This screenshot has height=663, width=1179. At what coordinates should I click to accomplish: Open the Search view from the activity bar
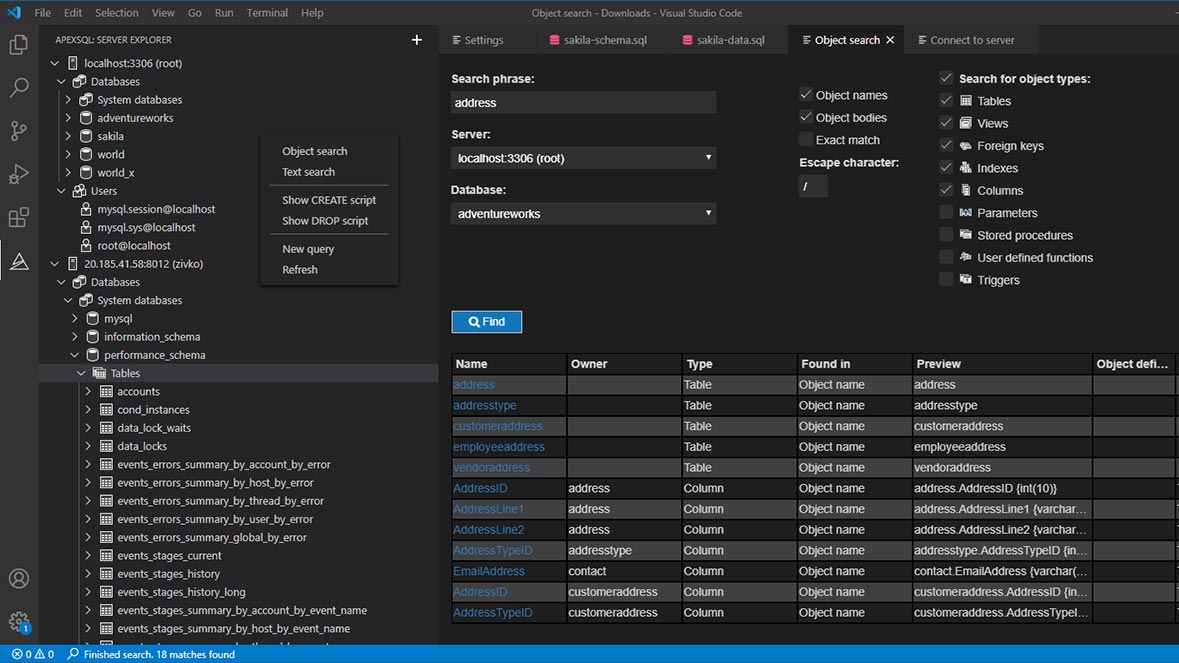click(x=20, y=88)
